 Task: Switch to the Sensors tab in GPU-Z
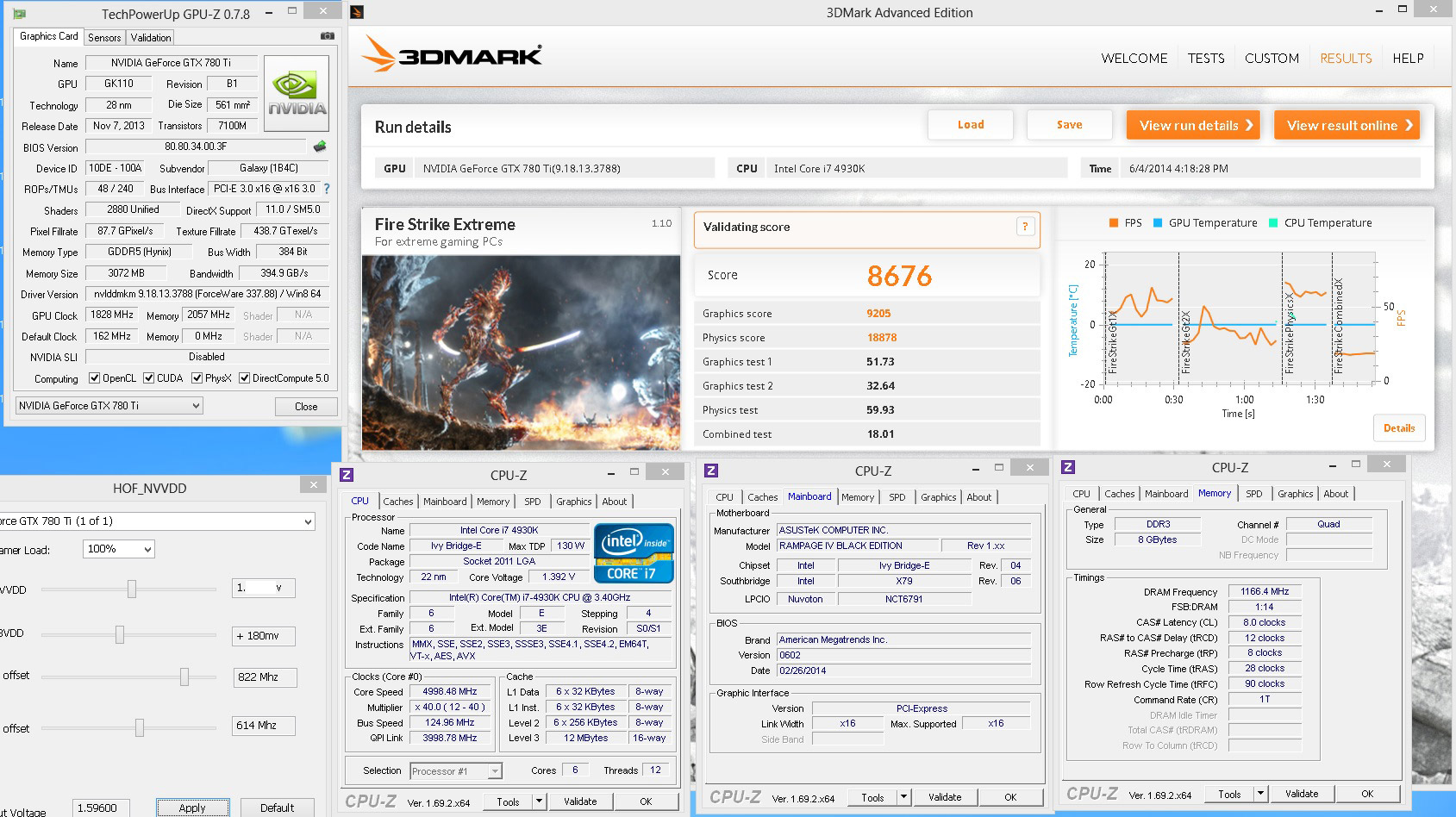(x=104, y=38)
